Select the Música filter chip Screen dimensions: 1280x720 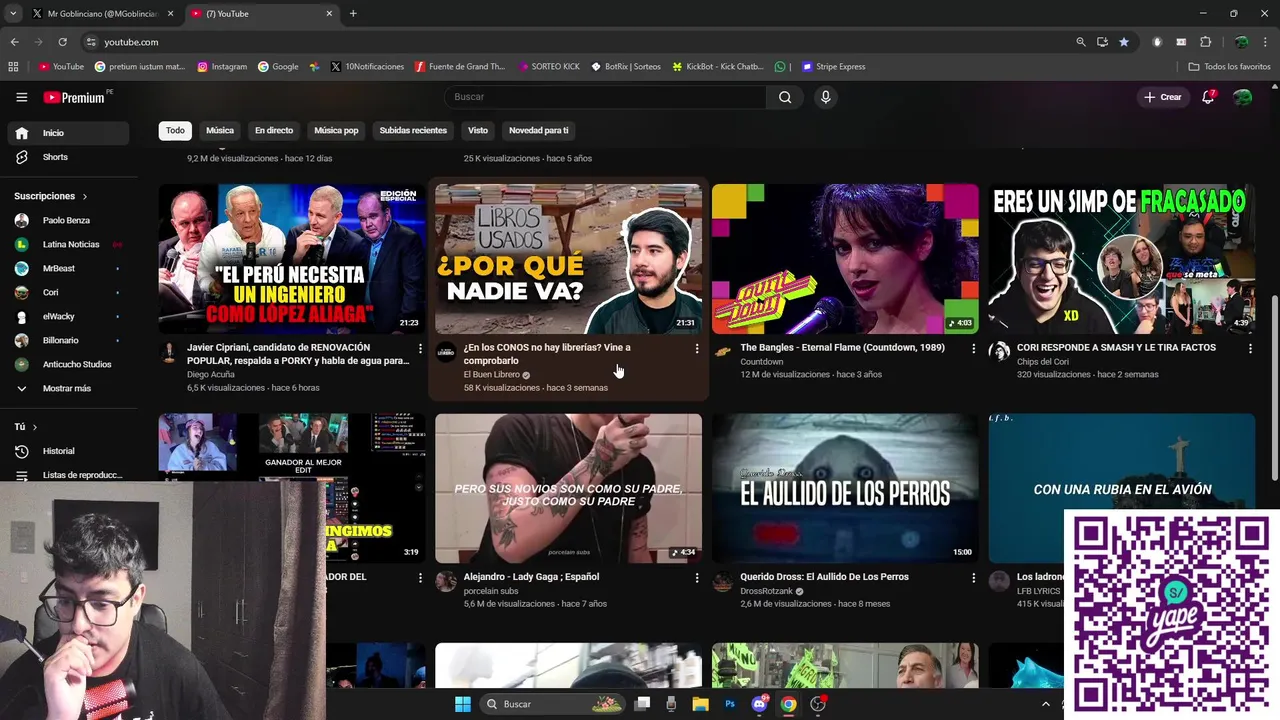pyautogui.click(x=220, y=130)
